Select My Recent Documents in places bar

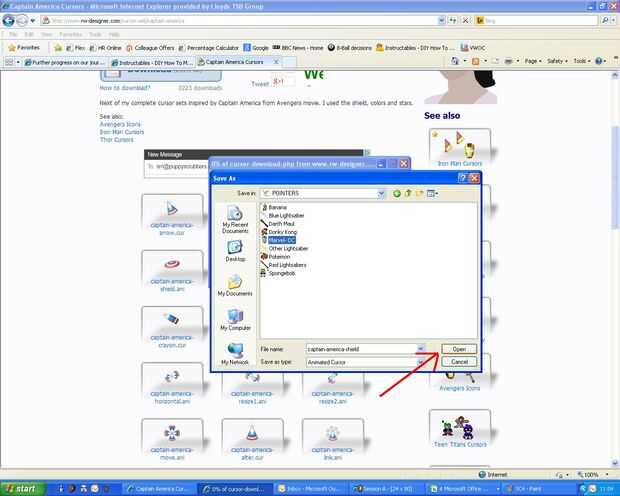(x=235, y=220)
